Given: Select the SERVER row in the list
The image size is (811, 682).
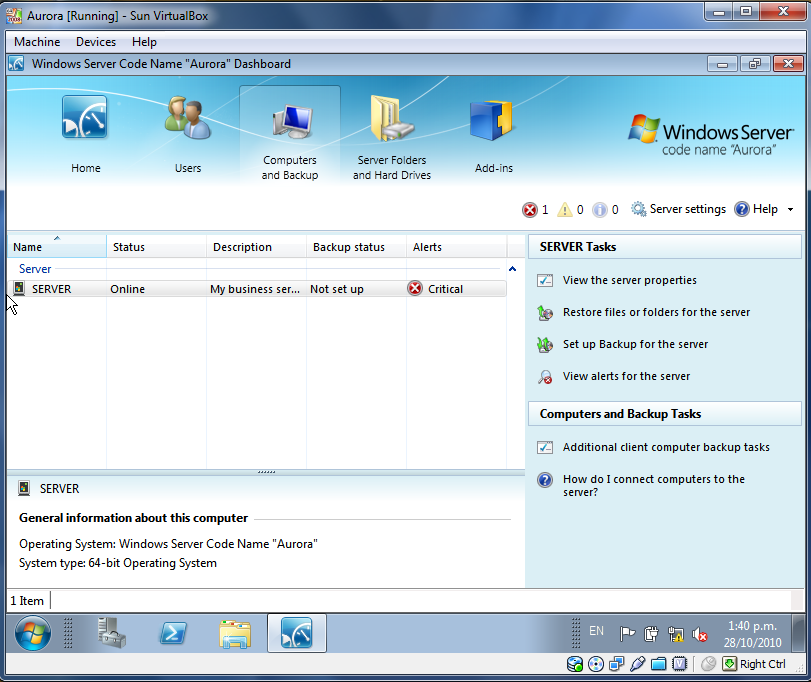Looking at the screenshot, I should (150, 289).
